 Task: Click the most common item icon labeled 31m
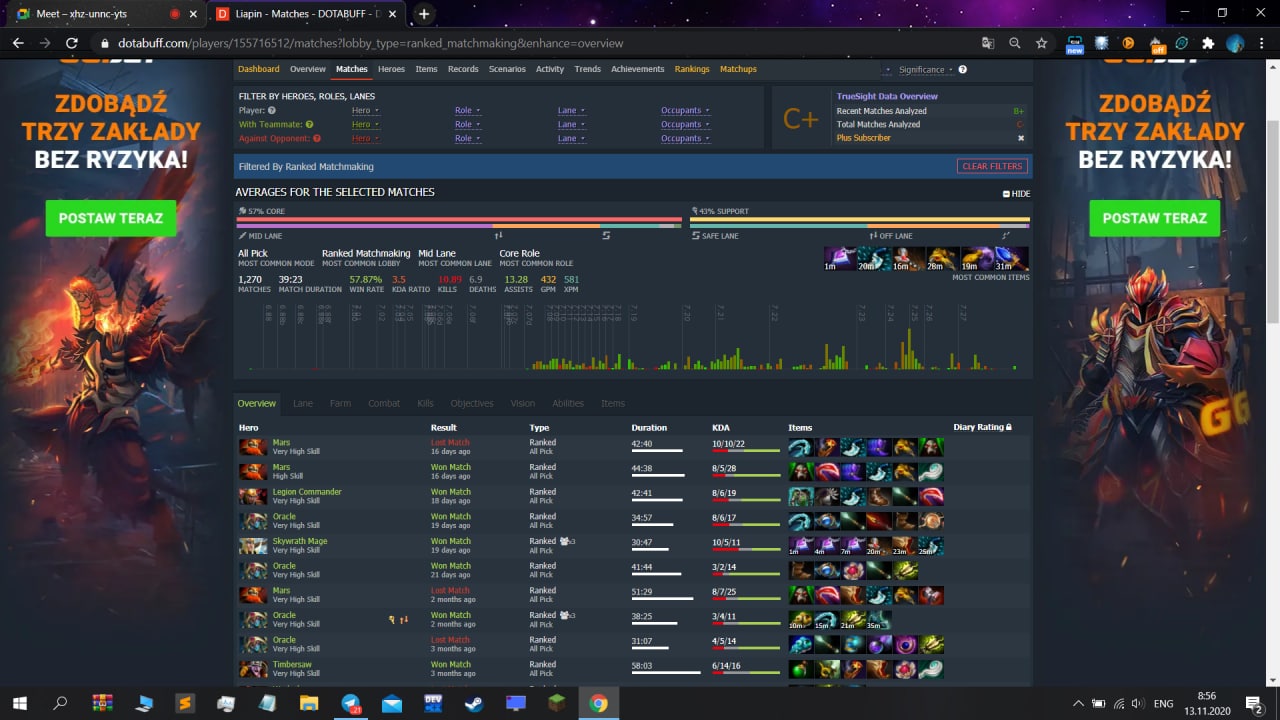1014,259
